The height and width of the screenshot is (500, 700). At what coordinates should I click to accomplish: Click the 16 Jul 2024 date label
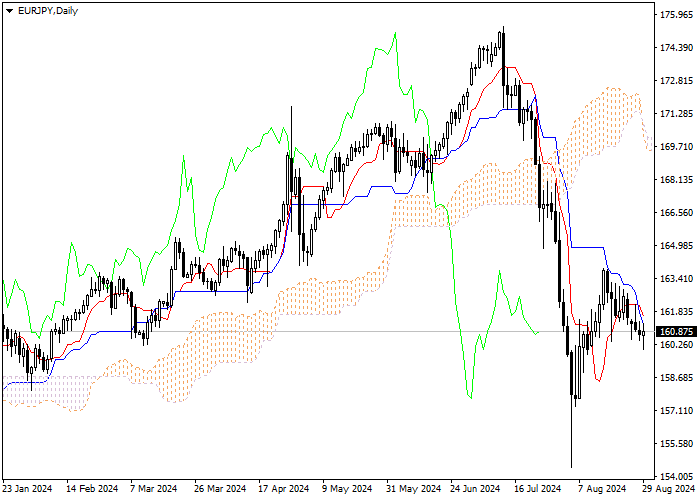pos(538,489)
